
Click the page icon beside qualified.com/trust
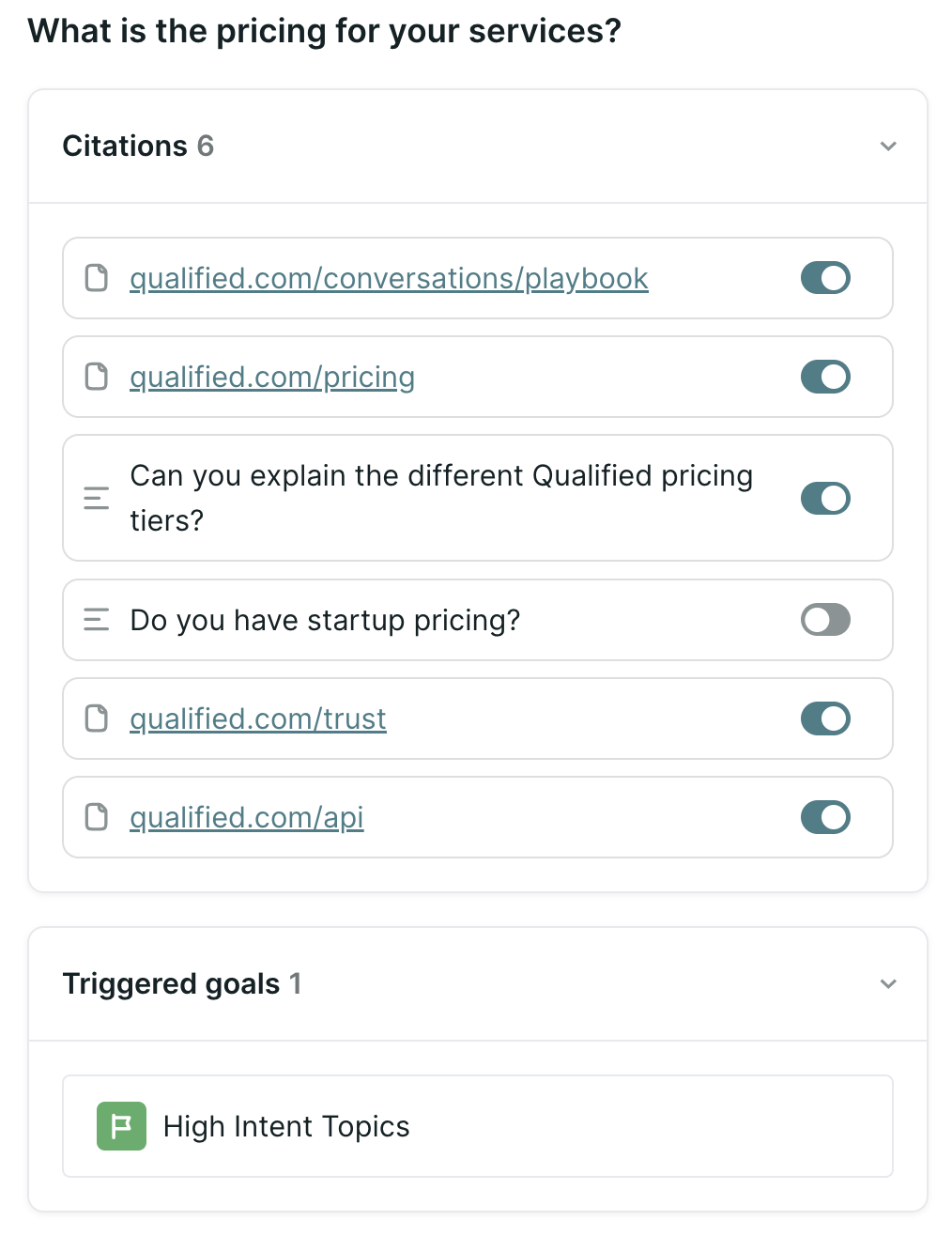tap(97, 718)
